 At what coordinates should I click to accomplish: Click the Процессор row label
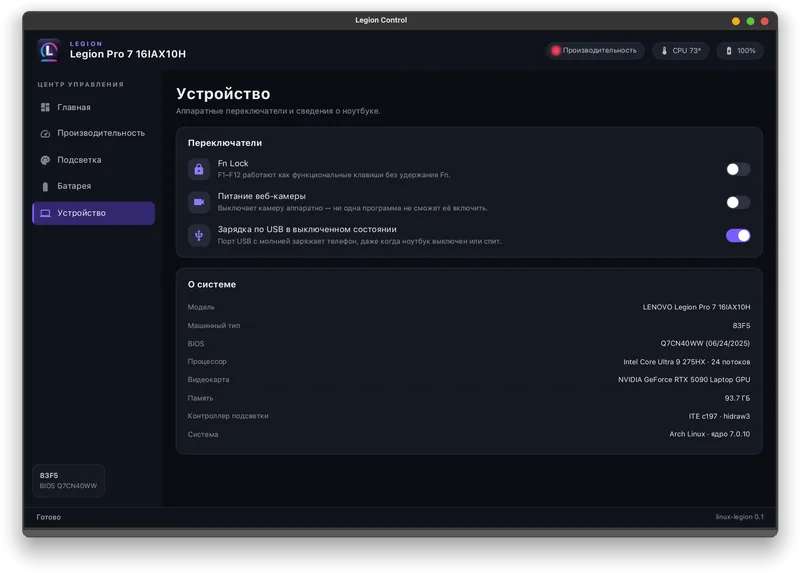tap(207, 361)
